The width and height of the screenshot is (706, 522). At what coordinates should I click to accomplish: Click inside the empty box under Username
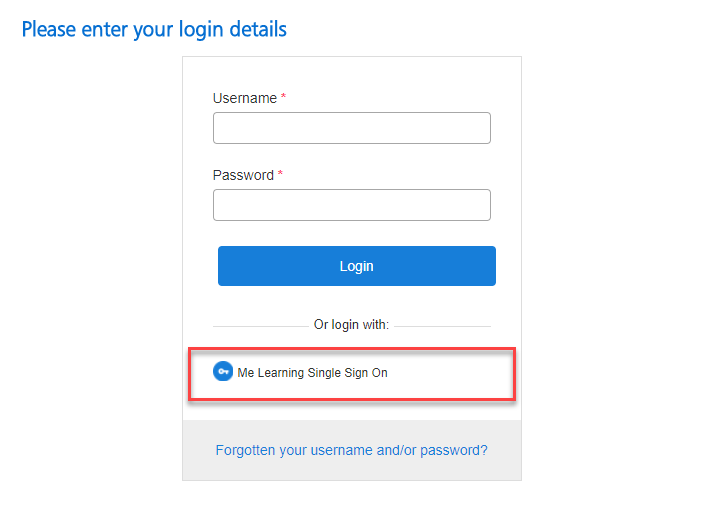tap(352, 128)
